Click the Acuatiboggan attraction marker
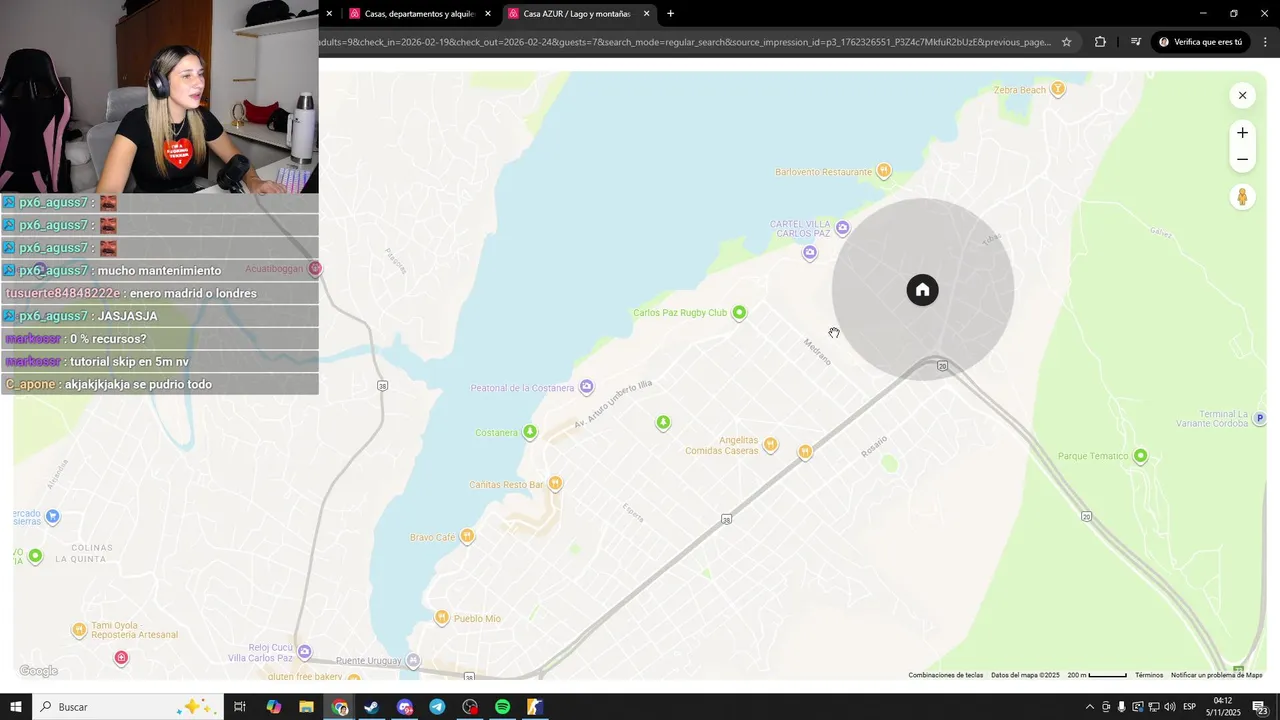Image resolution: width=1280 pixels, height=720 pixels. (x=315, y=268)
